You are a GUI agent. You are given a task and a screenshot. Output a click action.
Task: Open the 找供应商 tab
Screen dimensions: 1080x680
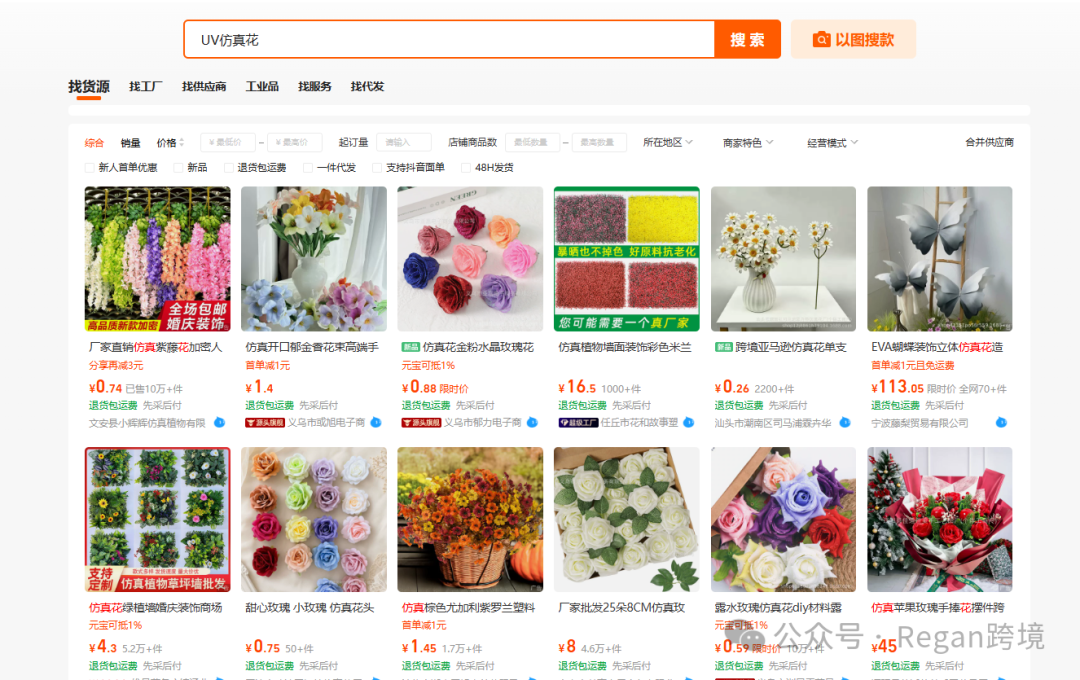204,86
